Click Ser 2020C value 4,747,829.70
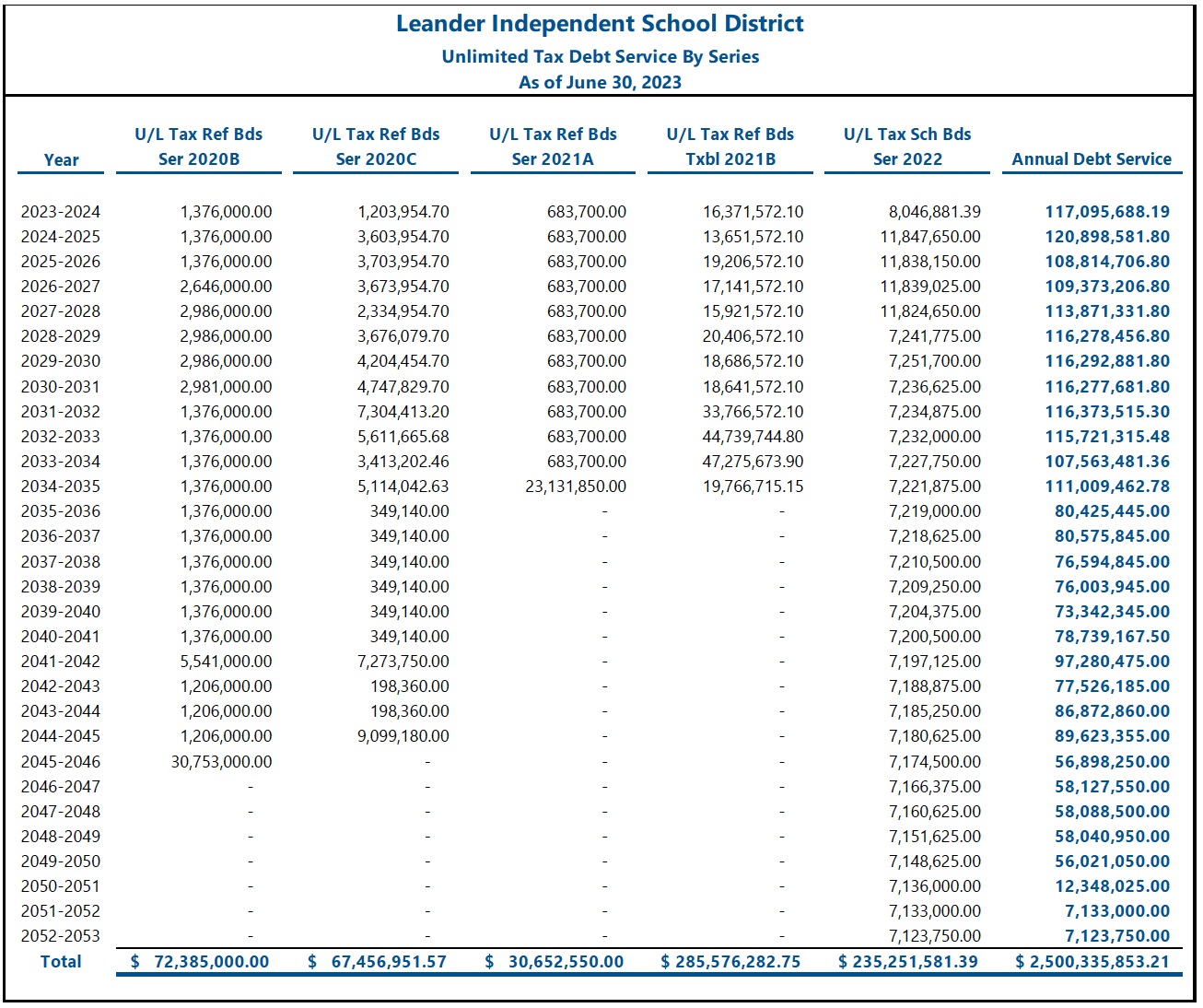This screenshot has width=1203, height=1008. coord(403,387)
